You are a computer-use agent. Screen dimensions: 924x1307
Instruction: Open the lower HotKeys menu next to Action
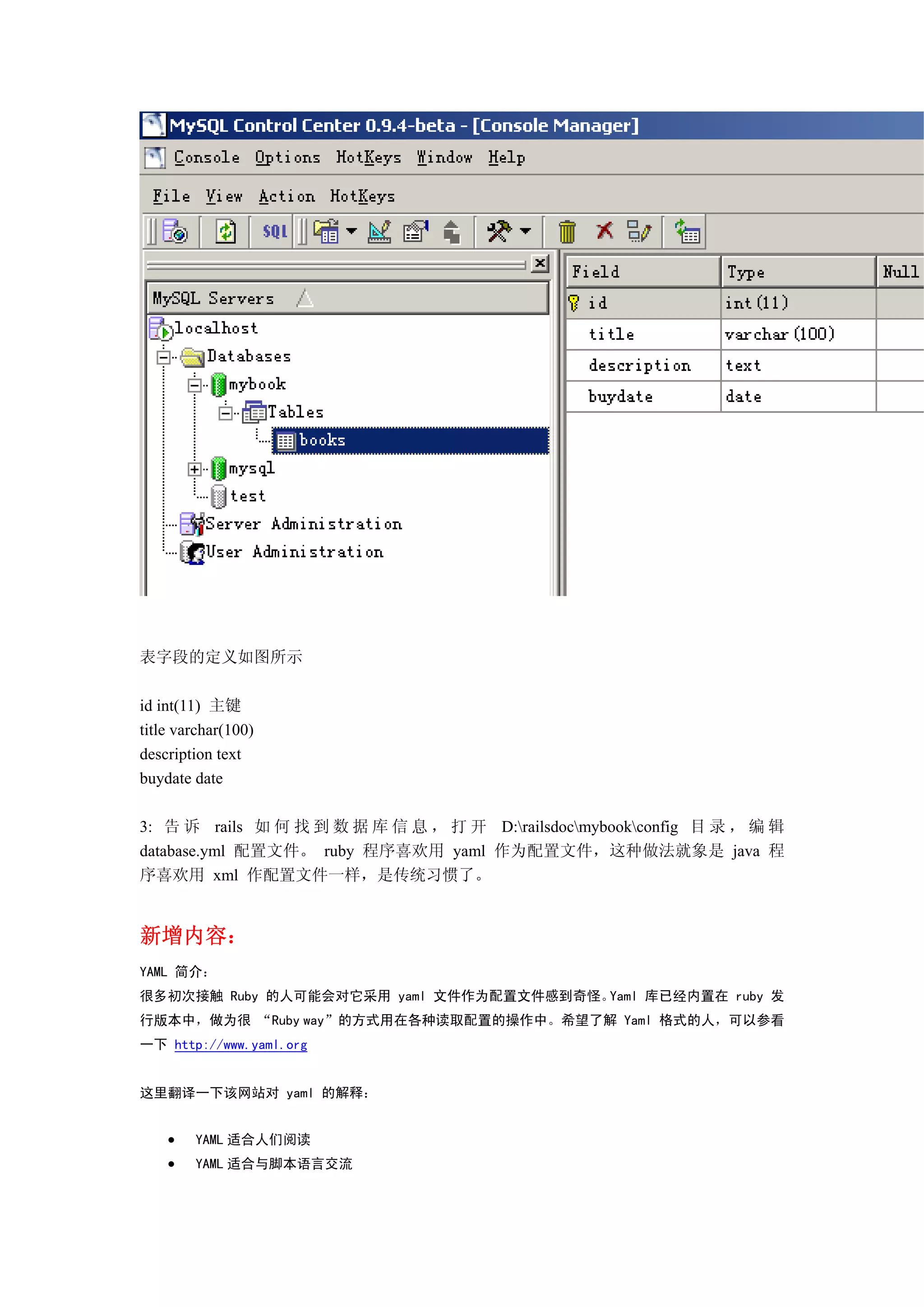click(362, 196)
